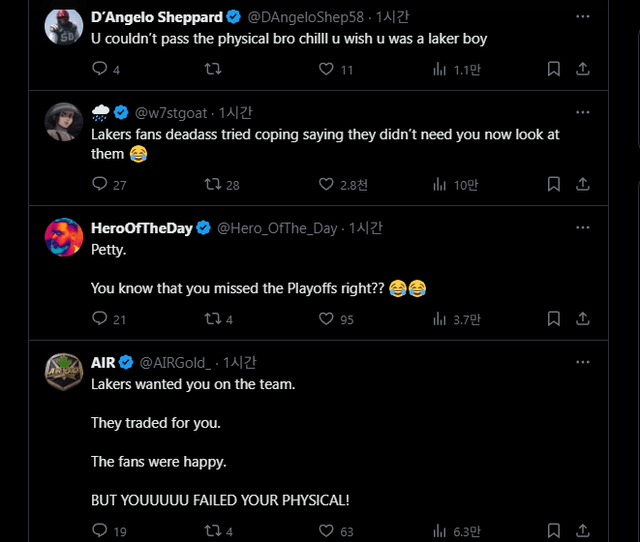Like the w7stgoat tweet about Lakers fans
Screen dimensions: 640x542
[326, 184]
